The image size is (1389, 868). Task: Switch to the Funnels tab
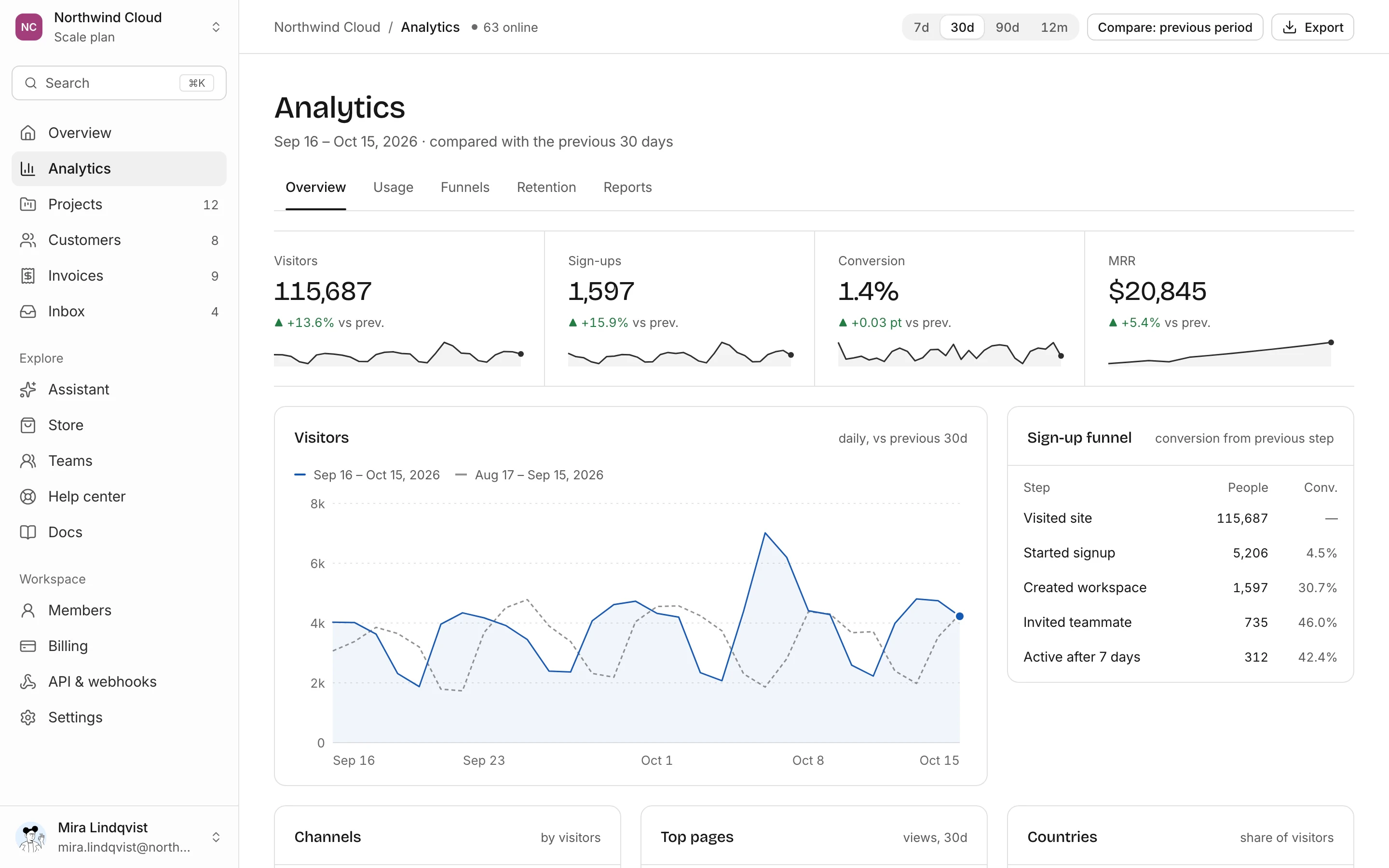tap(465, 187)
